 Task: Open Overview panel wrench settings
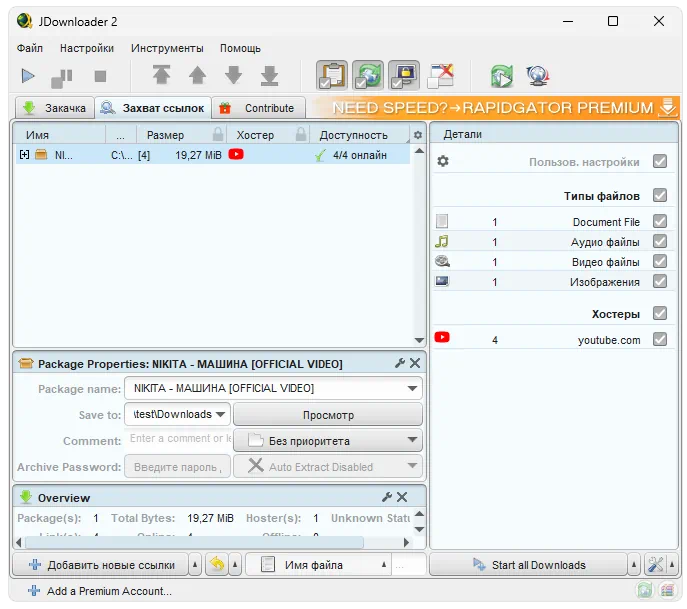(x=386, y=497)
